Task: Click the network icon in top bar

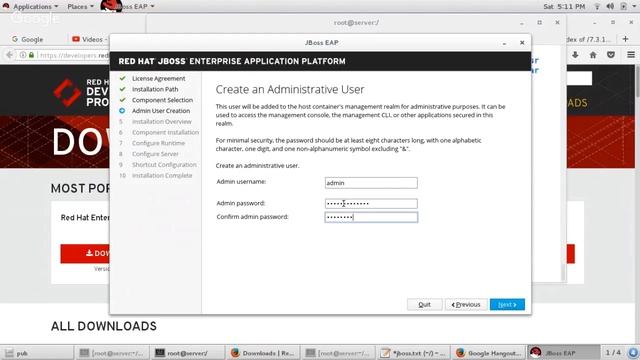Action: click(597, 7)
